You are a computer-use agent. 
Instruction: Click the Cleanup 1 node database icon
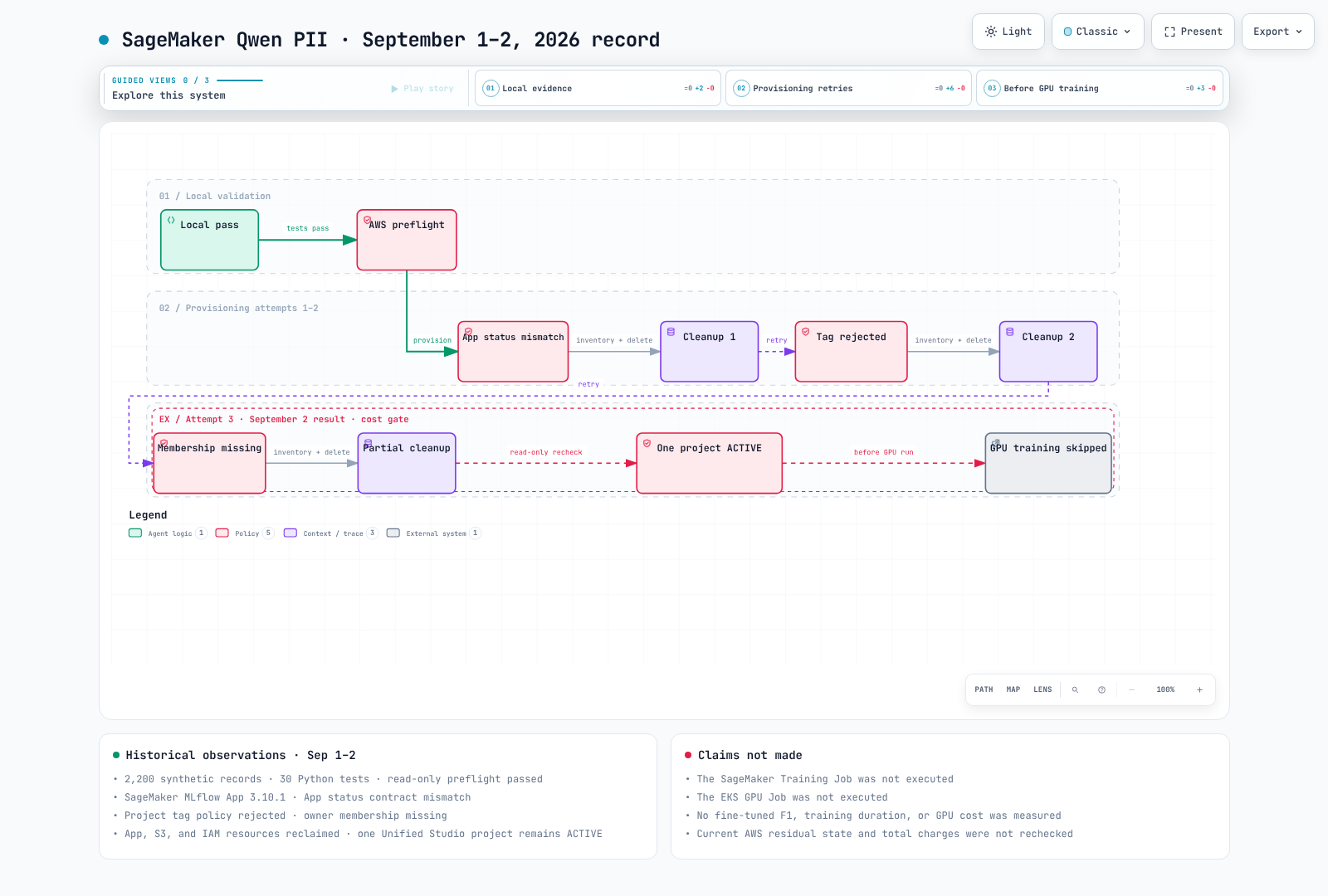click(671, 332)
